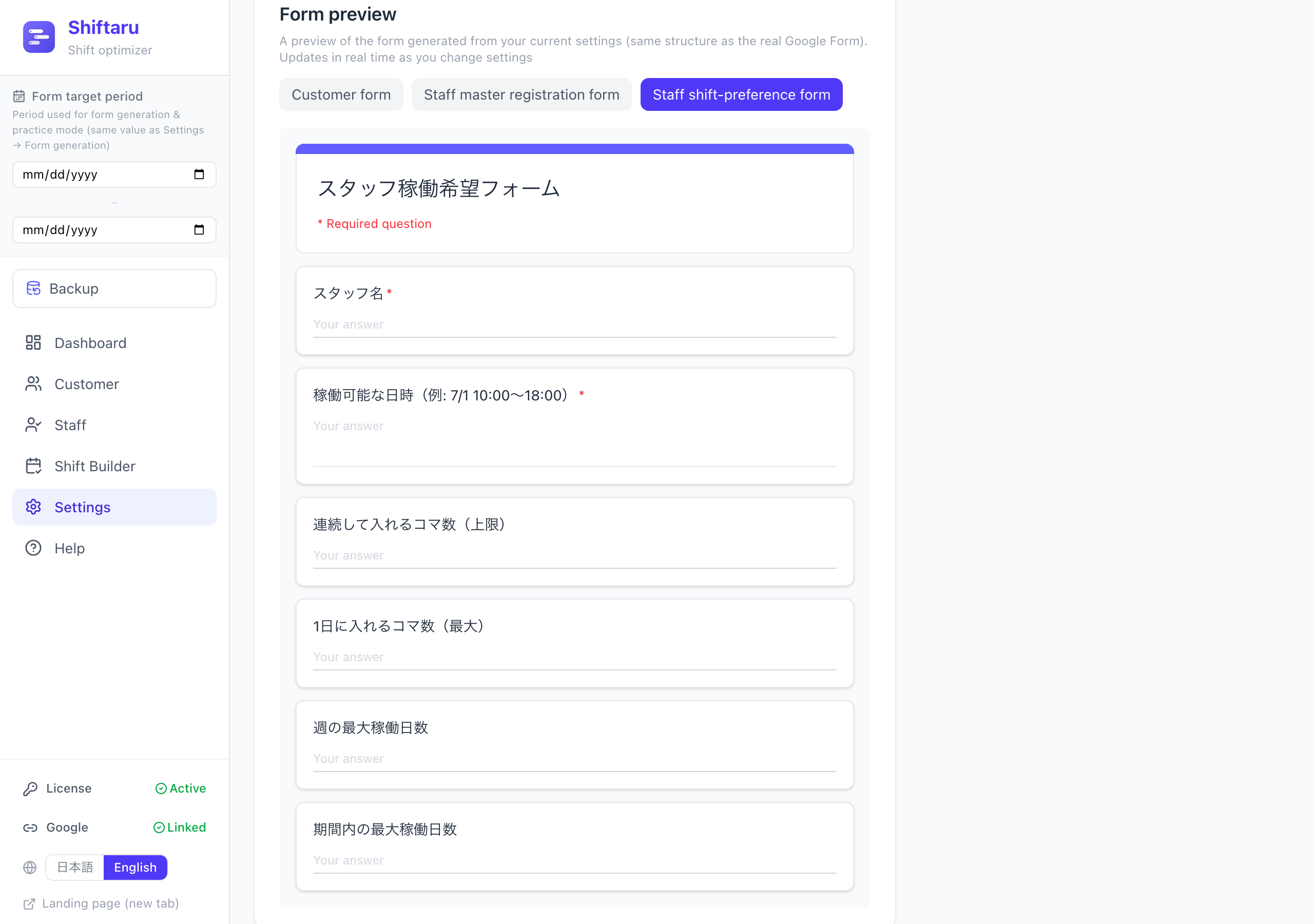
Task: Go to Dashboard in the sidebar
Action: click(114, 343)
